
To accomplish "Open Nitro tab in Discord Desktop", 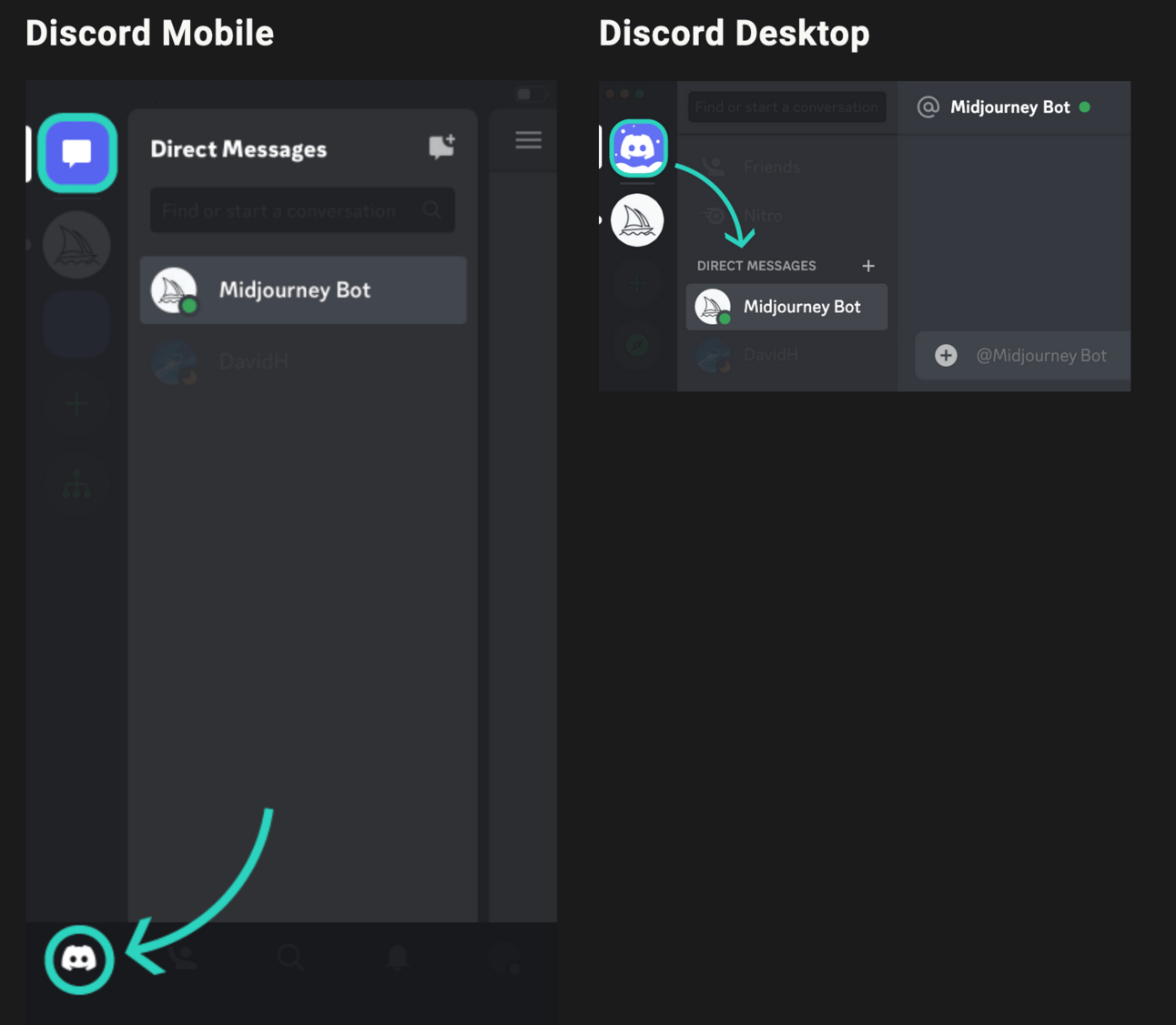I will click(786, 216).
